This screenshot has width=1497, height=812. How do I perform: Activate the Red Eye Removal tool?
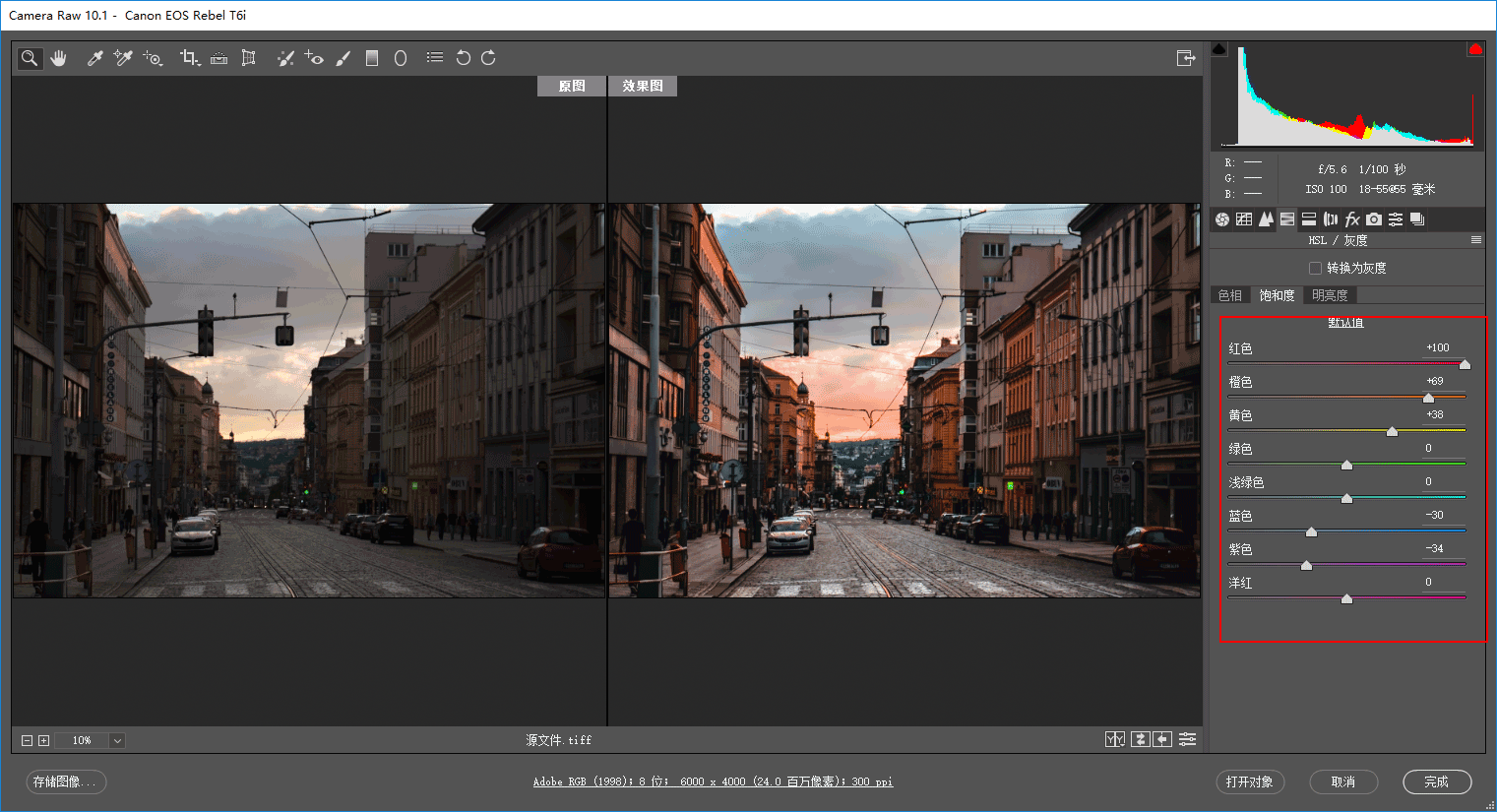pos(314,58)
